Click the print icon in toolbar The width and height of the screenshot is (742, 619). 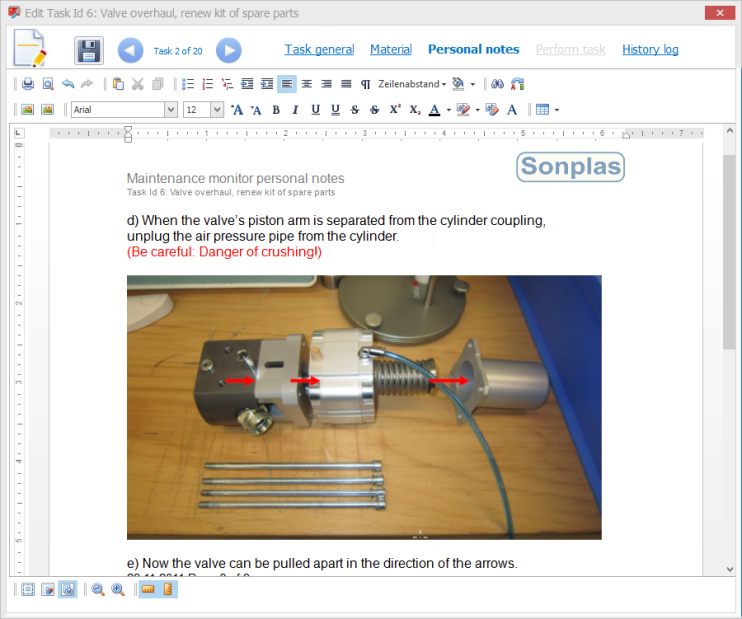(x=27, y=84)
